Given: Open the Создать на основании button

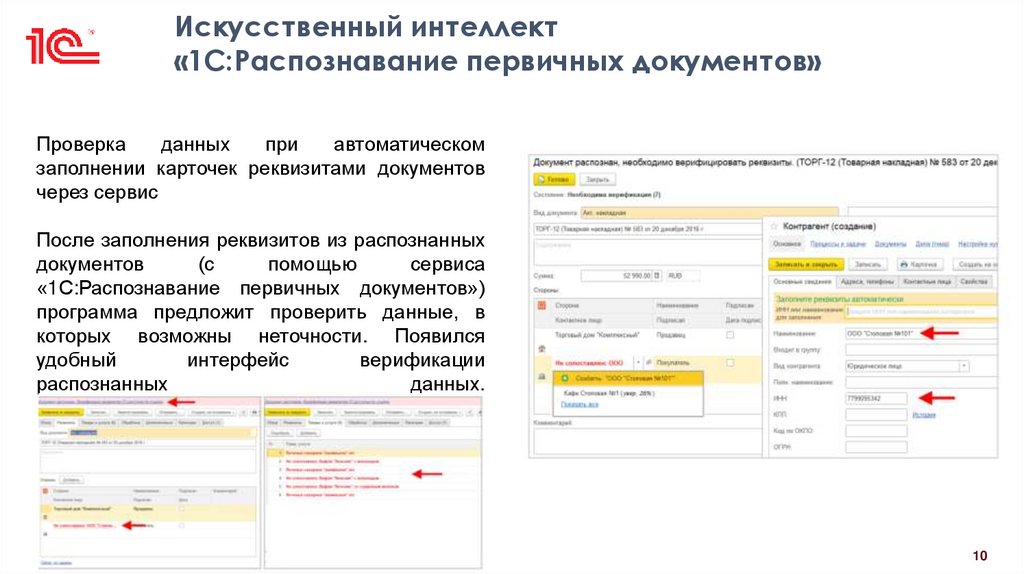Looking at the screenshot, I should (976, 264).
